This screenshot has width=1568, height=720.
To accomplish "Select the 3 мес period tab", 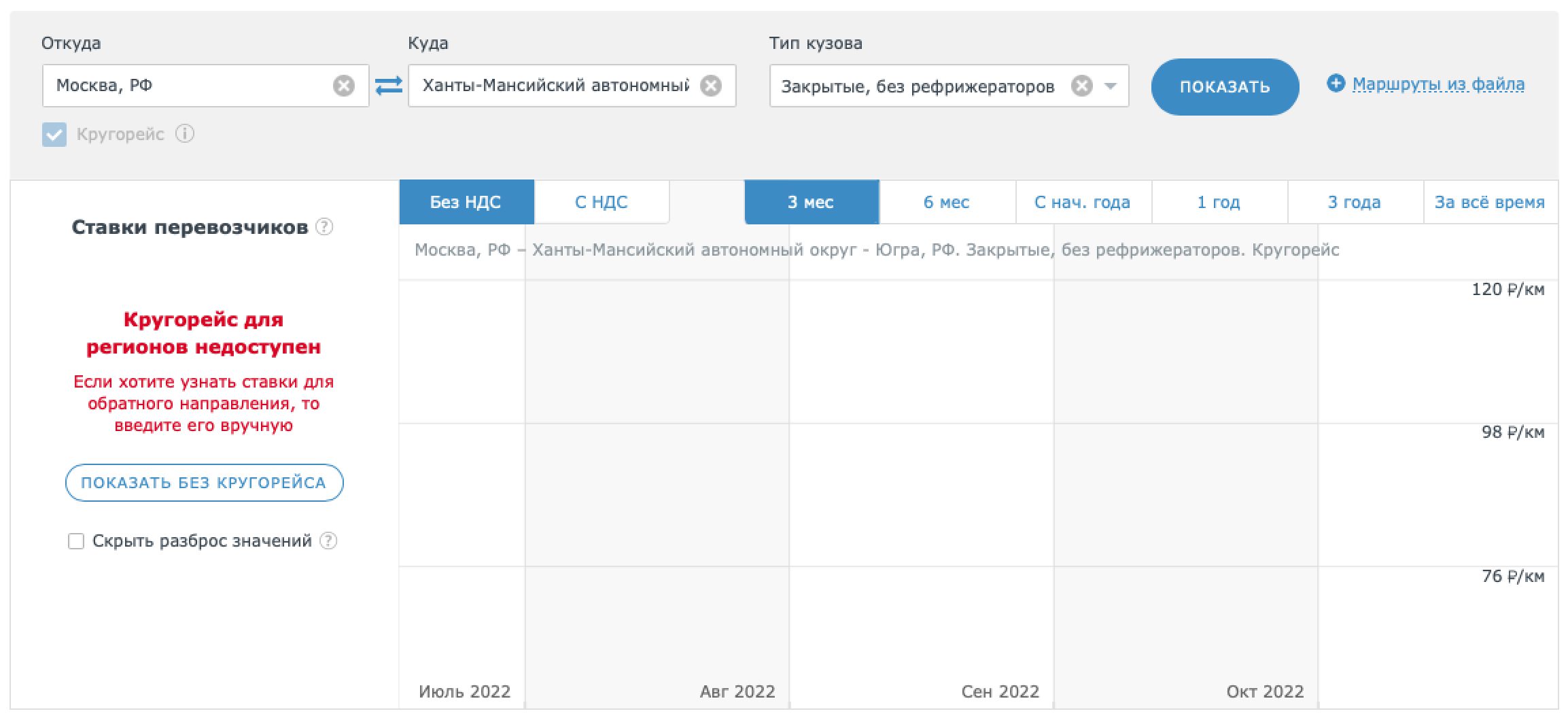I will 812,202.
